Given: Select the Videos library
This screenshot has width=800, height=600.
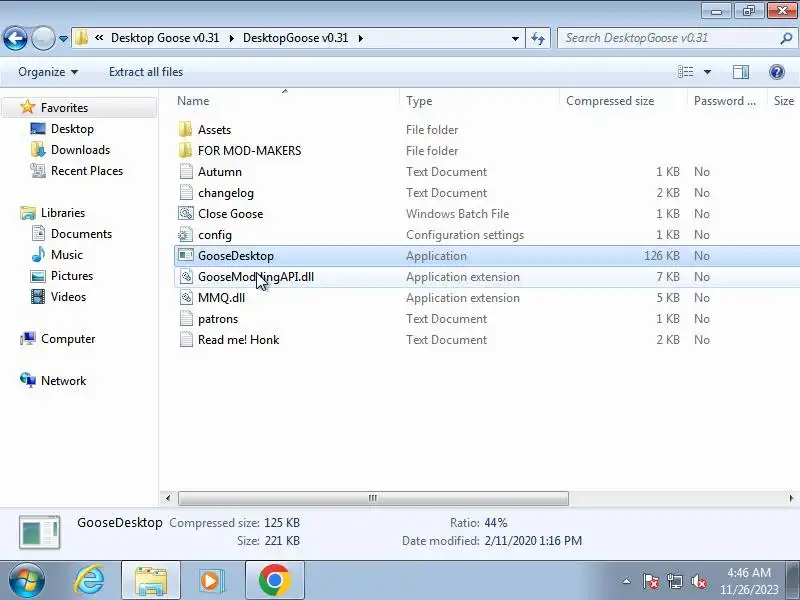Looking at the screenshot, I should point(68,296).
